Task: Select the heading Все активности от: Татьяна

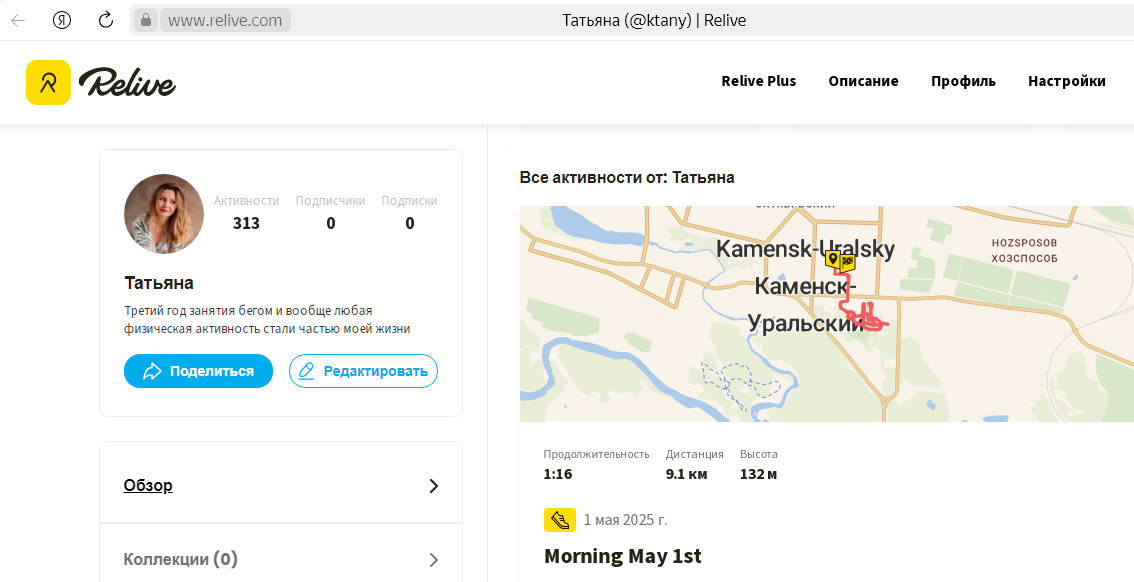Action: (627, 177)
